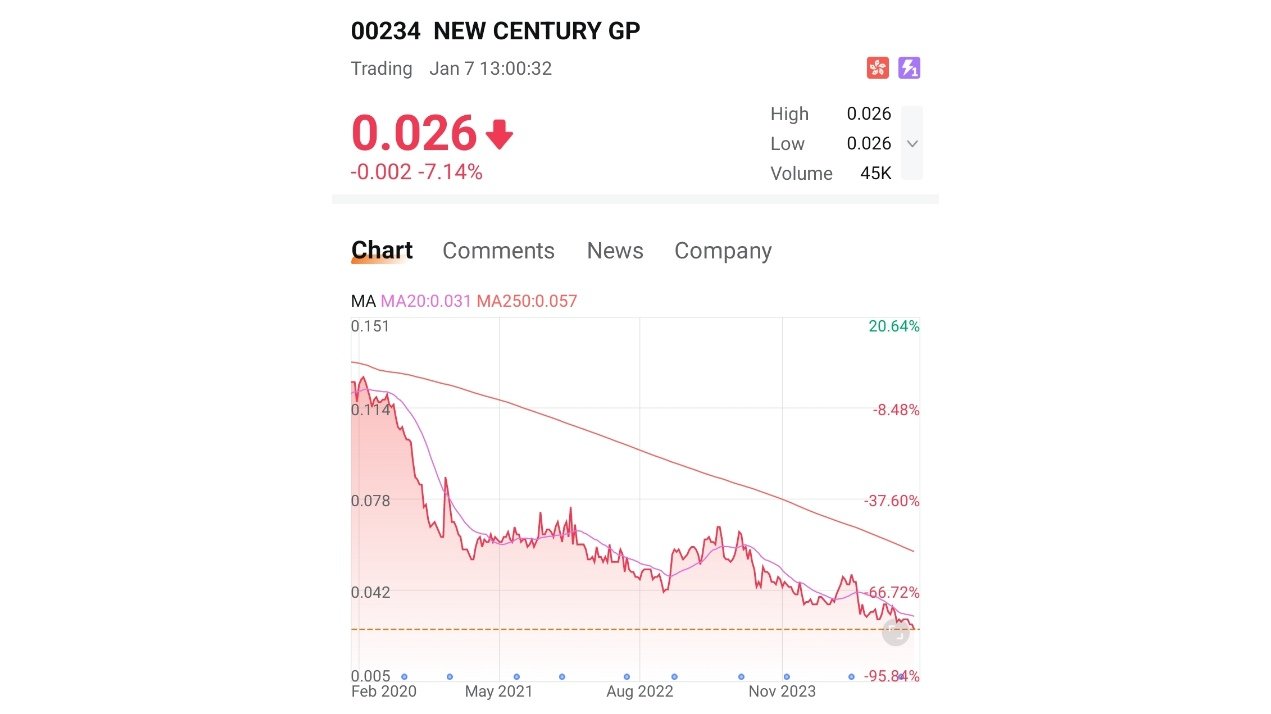Expand High/Low/Volume details chevron

(x=912, y=143)
